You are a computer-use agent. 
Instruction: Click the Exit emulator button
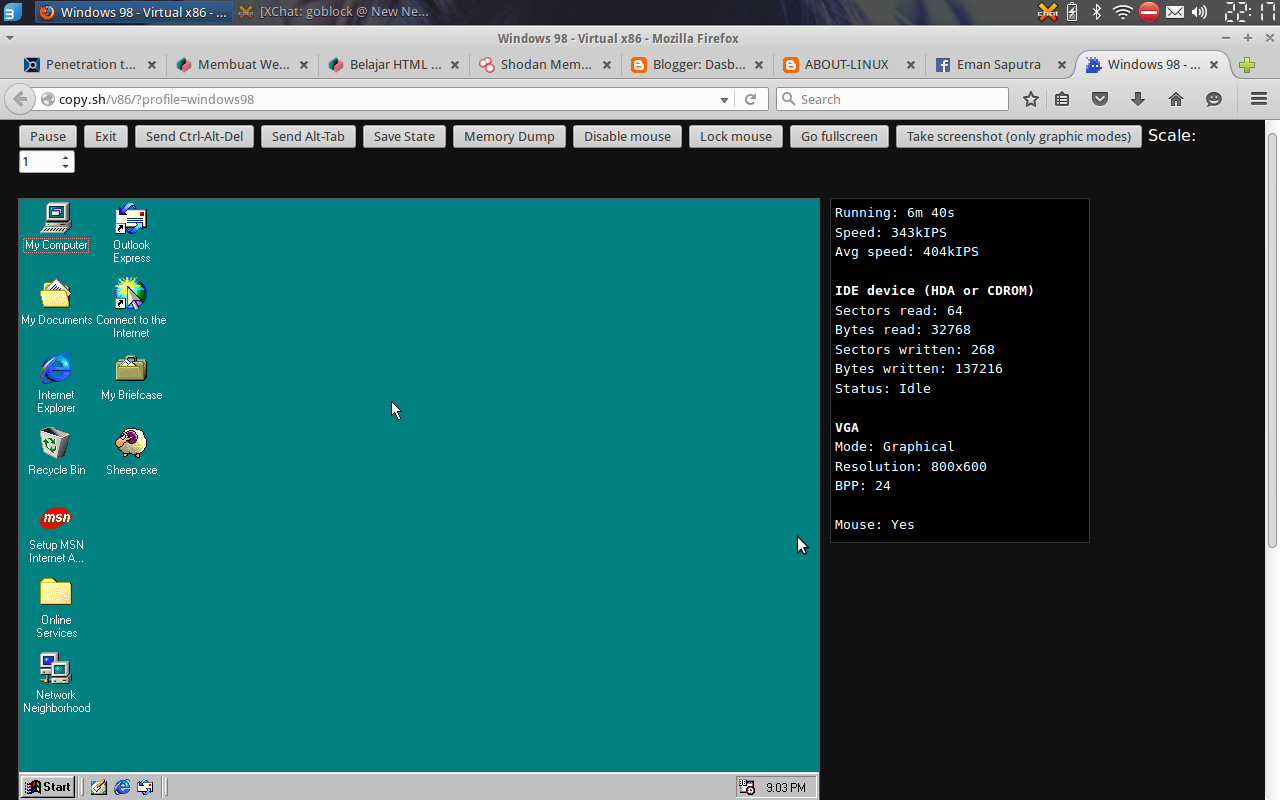106,136
